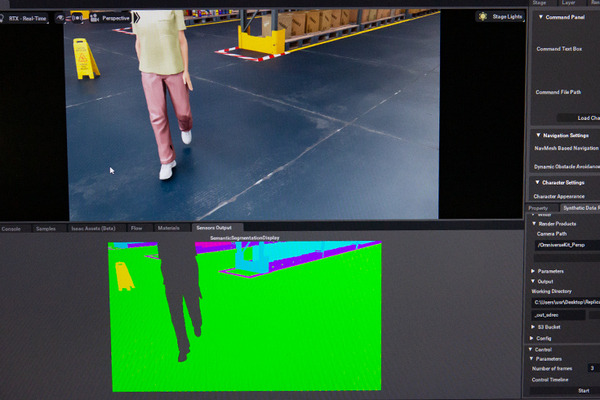Expand the Config section

(533, 338)
